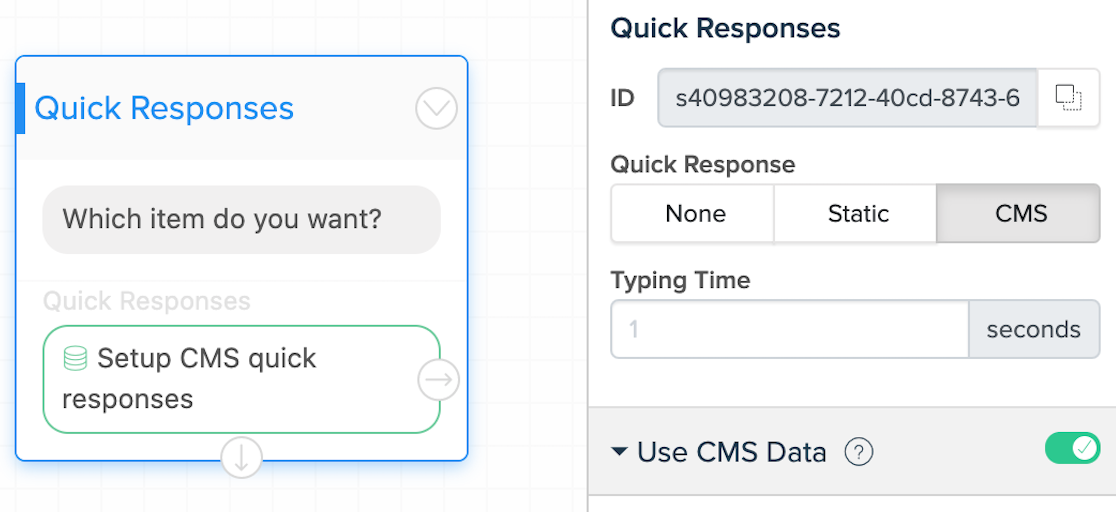Click the Quick Responses node title
Viewport: 1116px width, 512px height.
164,108
